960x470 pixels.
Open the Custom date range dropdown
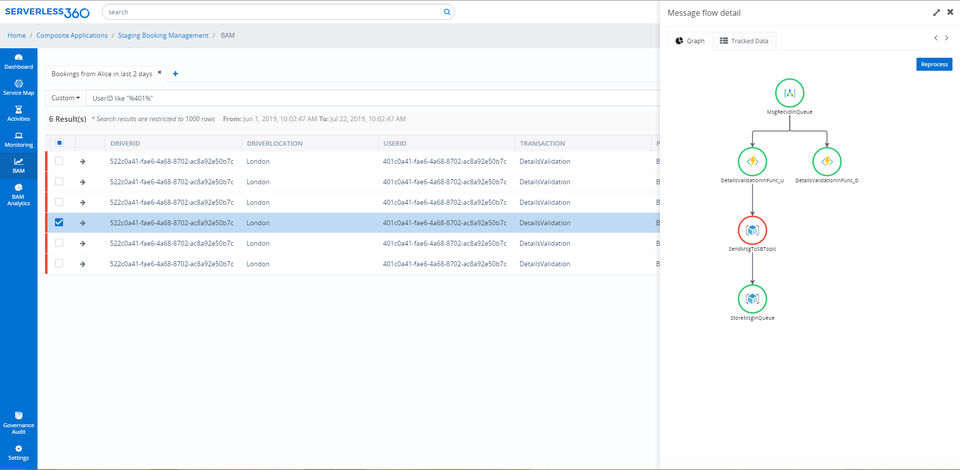(65, 98)
